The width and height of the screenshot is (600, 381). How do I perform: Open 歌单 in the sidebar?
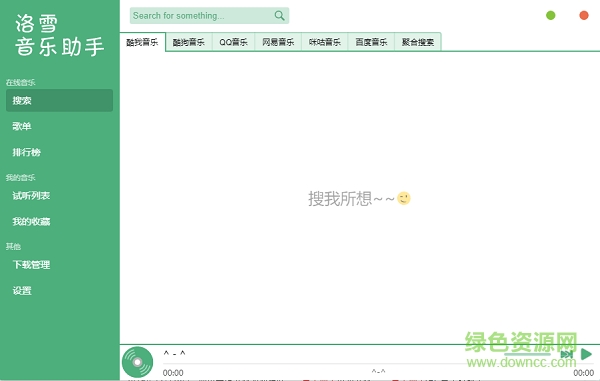pyautogui.click(x=59, y=126)
